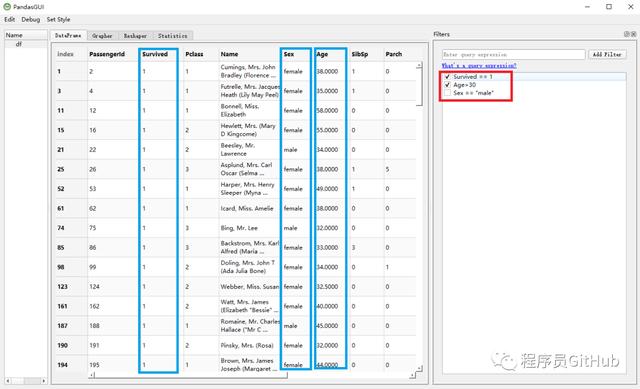Enable the 'Sex == "male"' filter
The image size is (640, 389).
click(447, 93)
